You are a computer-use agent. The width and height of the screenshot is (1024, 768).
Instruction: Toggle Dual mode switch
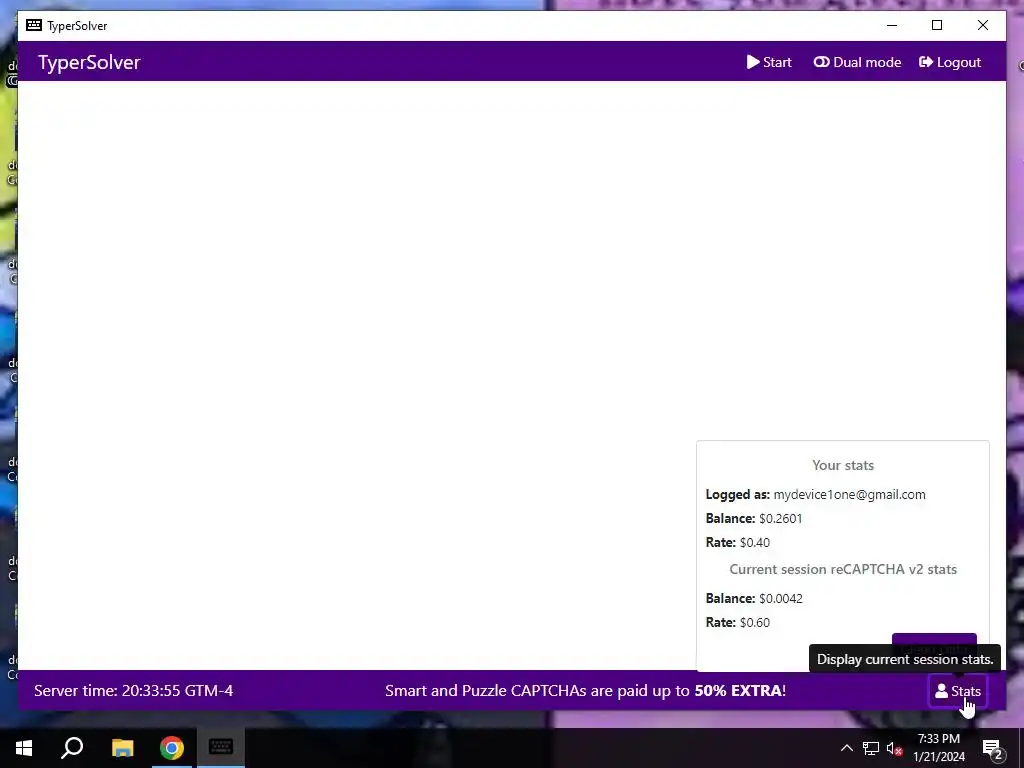857,62
